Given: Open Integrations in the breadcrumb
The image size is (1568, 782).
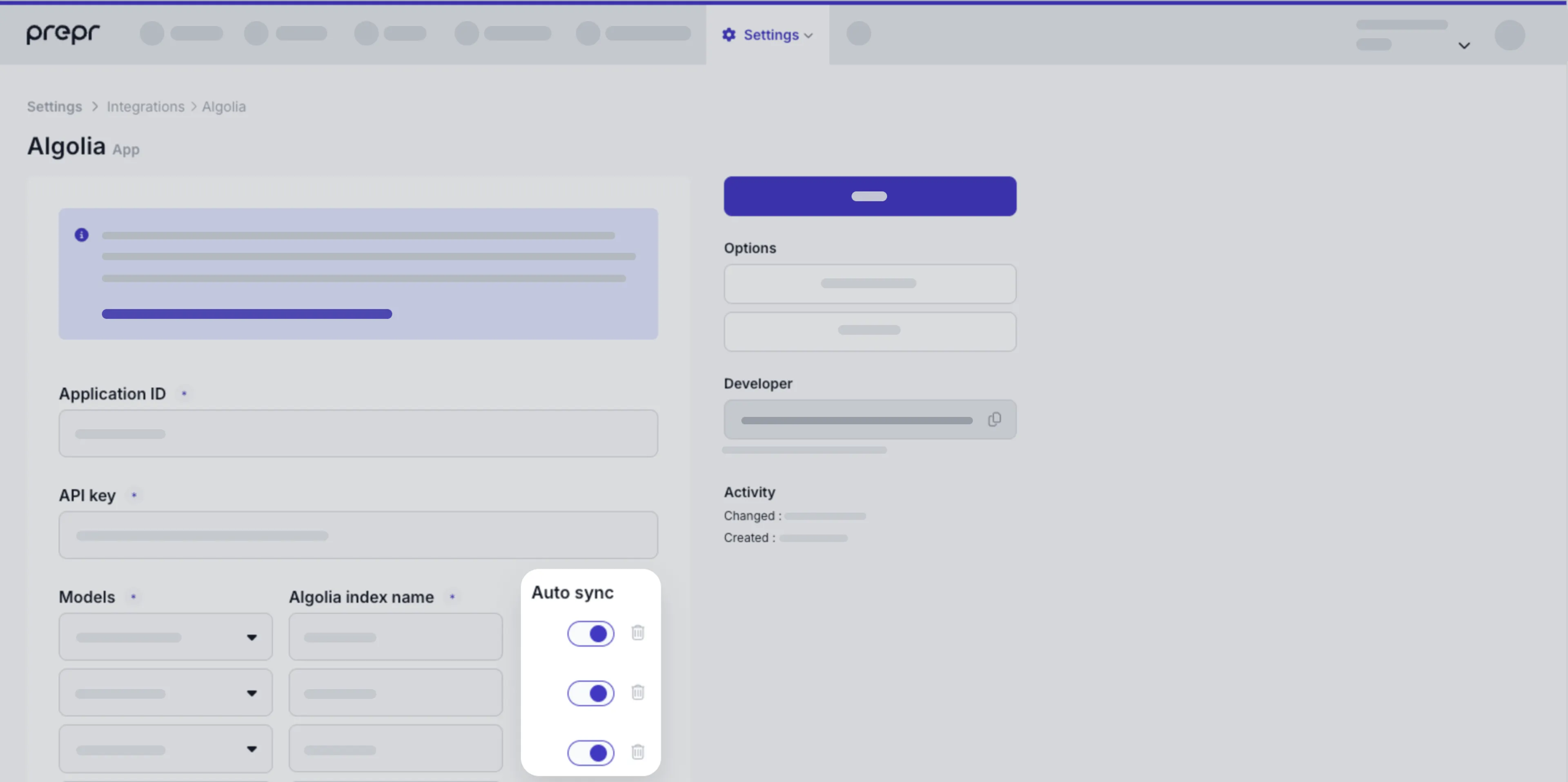Looking at the screenshot, I should coord(145,107).
